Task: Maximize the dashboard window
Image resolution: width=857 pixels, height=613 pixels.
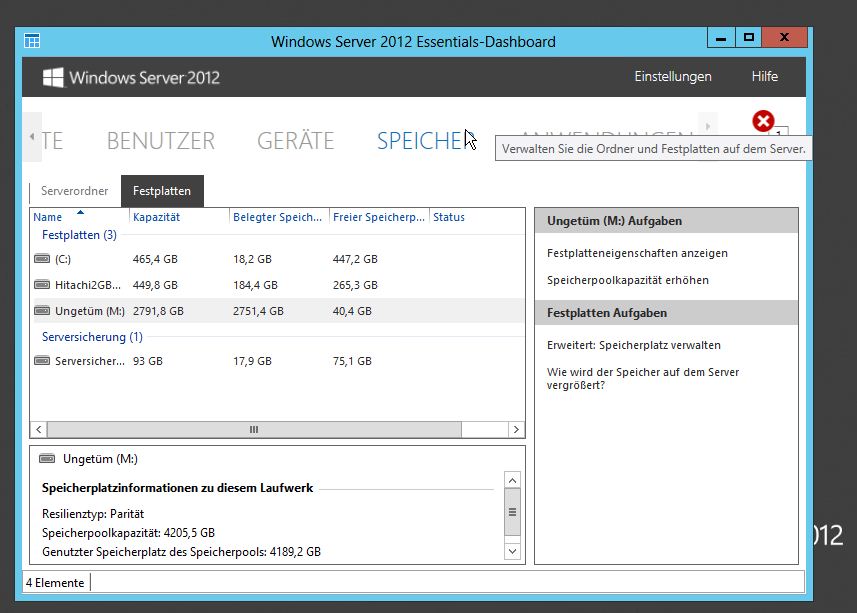Action: tap(749, 37)
